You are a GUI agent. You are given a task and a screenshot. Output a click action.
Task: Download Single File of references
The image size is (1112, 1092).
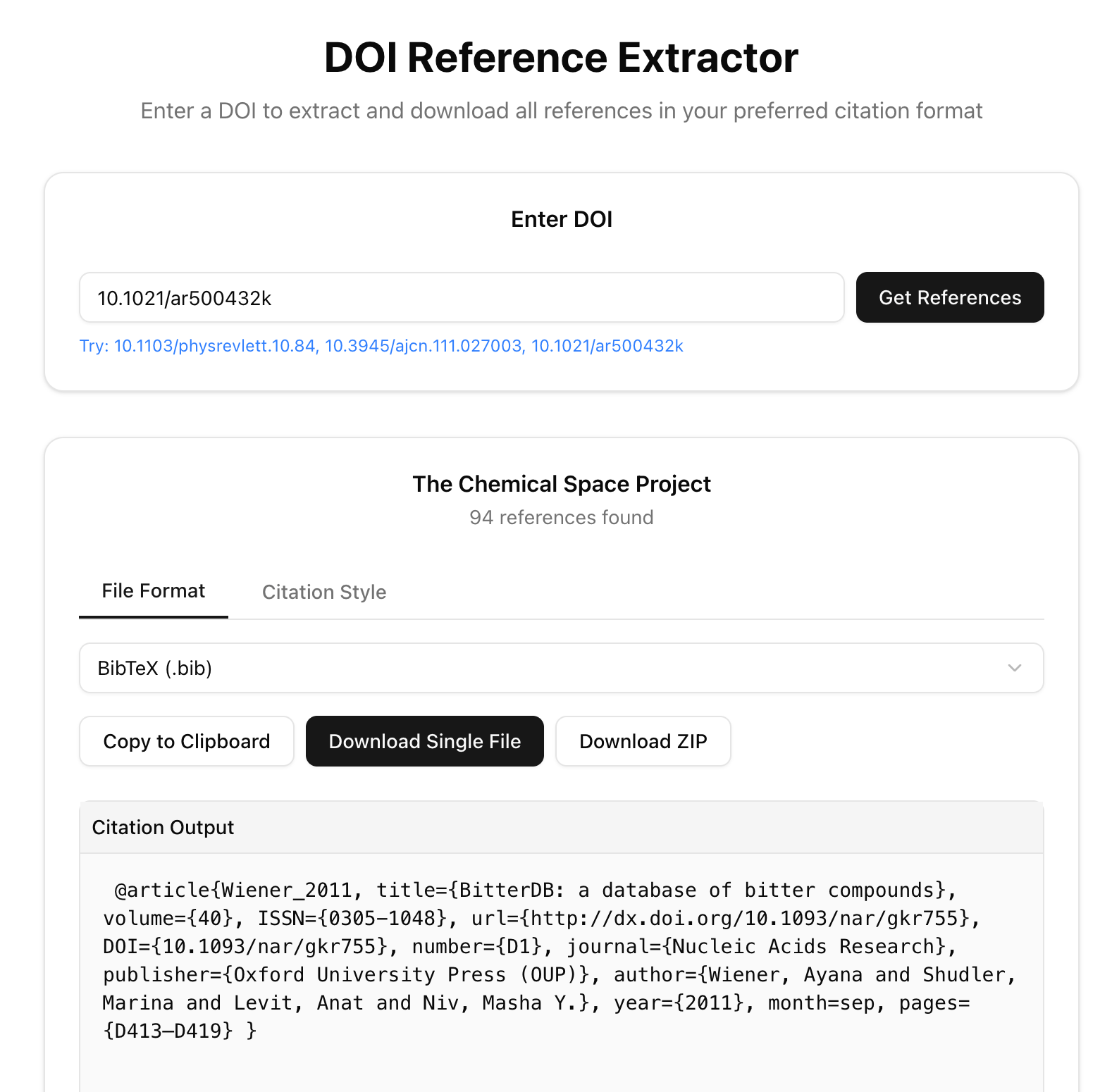click(x=425, y=741)
